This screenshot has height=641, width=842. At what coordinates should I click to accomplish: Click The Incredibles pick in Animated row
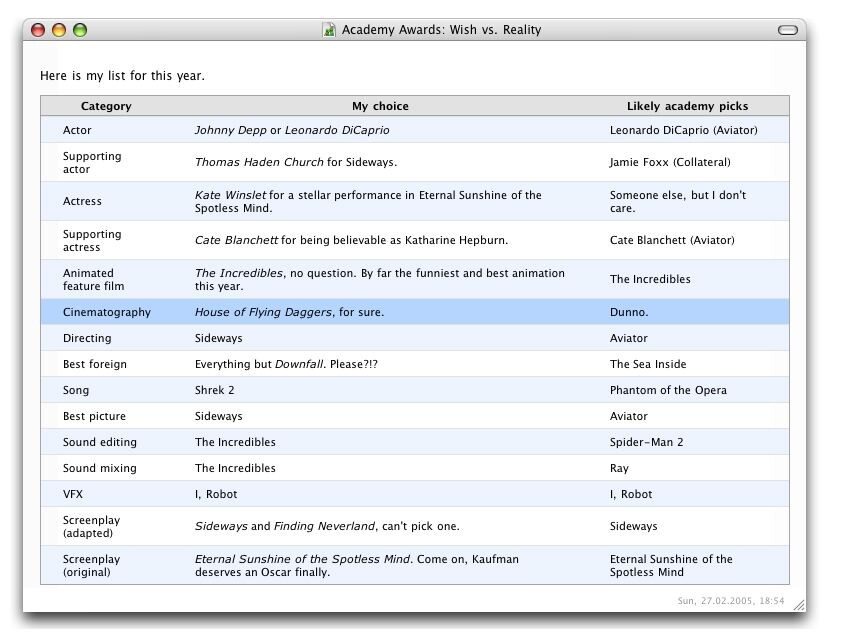(650, 279)
